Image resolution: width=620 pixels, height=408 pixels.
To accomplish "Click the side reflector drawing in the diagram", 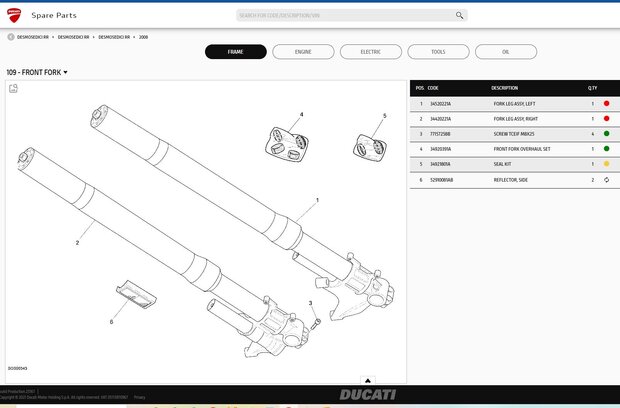I will pyautogui.click(x=136, y=295).
